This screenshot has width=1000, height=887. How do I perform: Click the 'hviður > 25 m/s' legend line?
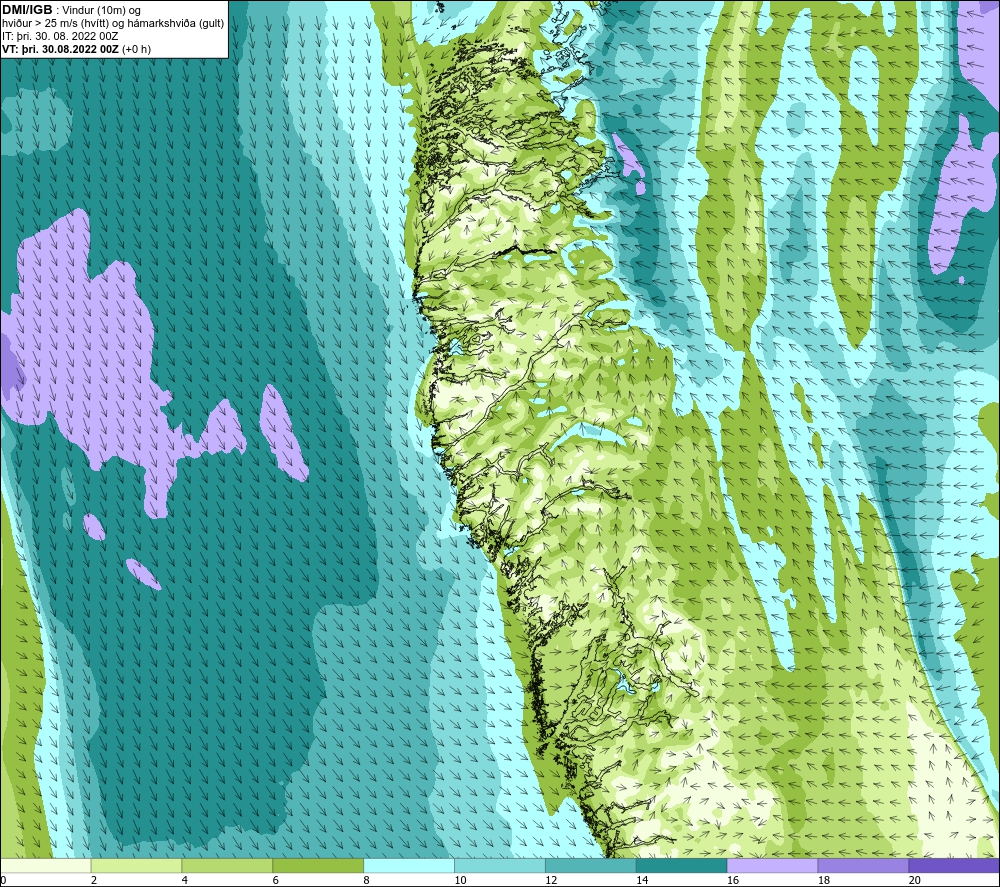[x=113, y=24]
